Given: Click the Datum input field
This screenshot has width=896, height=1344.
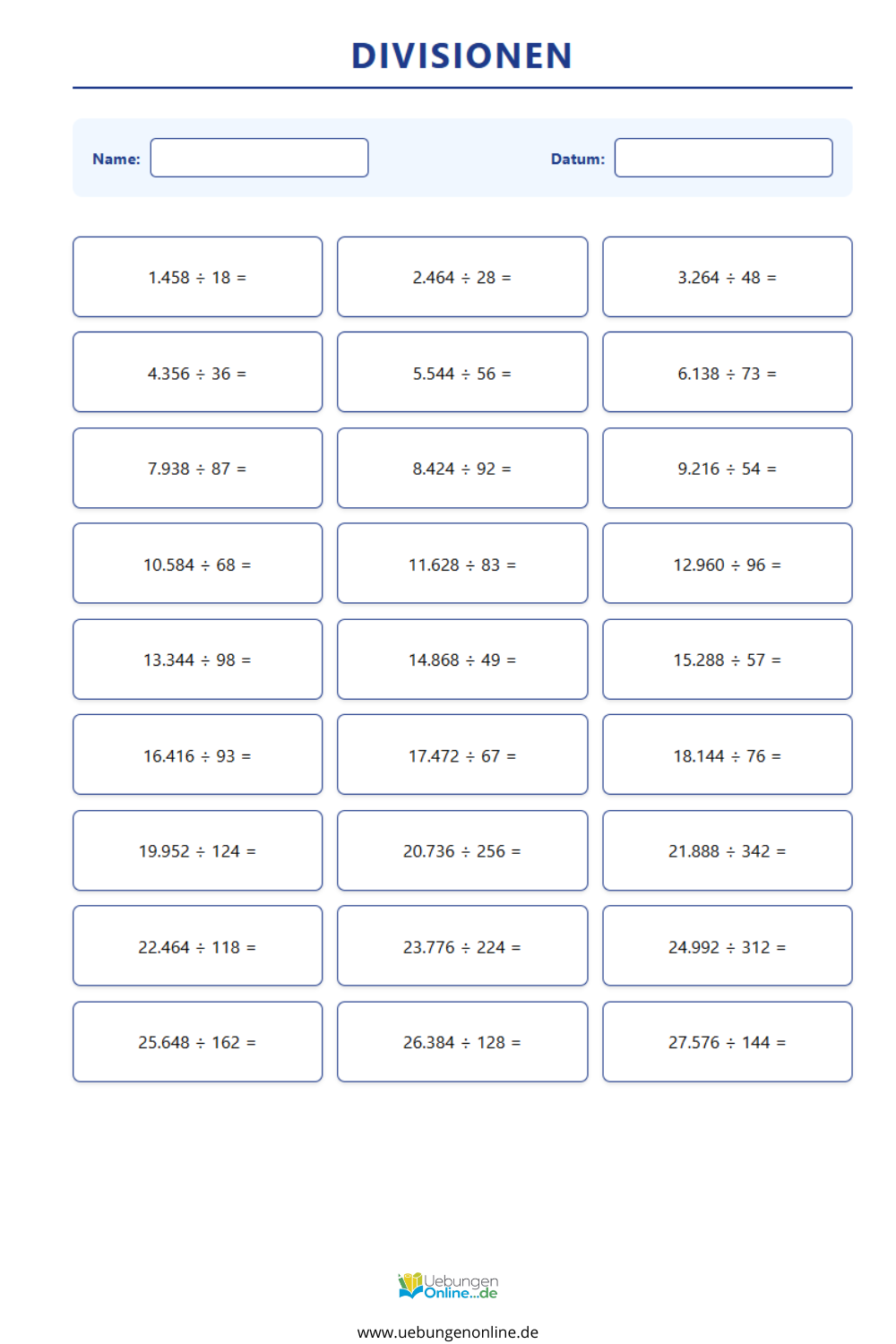Looking at the screenshot, I should (723, 158).
